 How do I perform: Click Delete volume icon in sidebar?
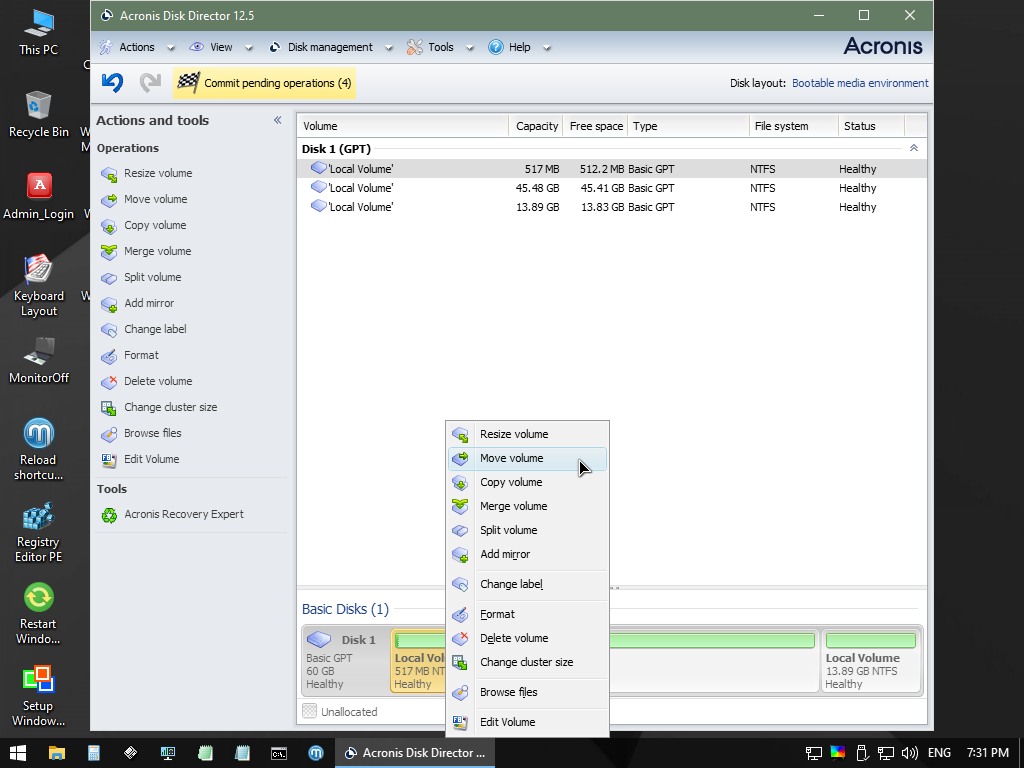(x=108, y=381)
